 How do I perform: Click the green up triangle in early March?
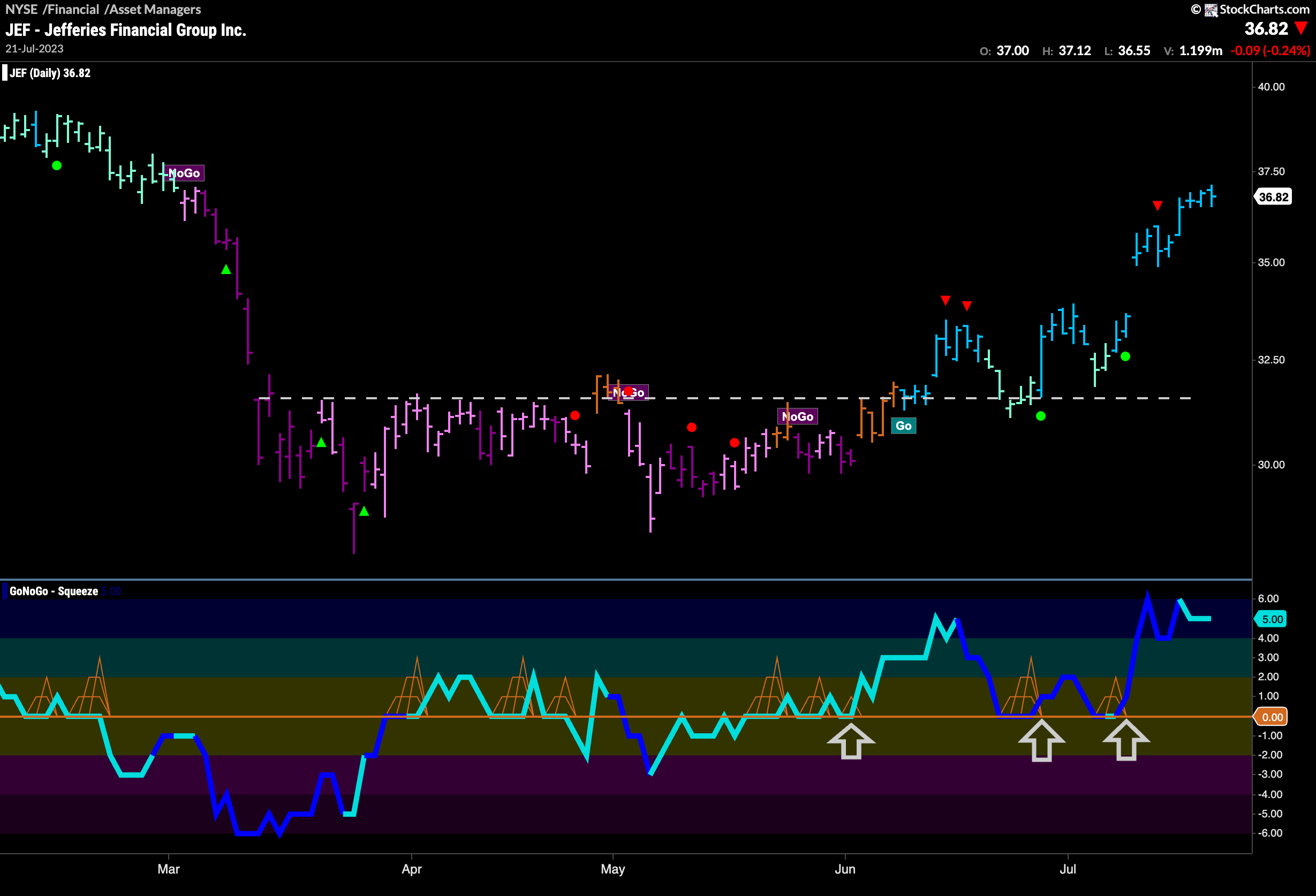pos(226,269)
